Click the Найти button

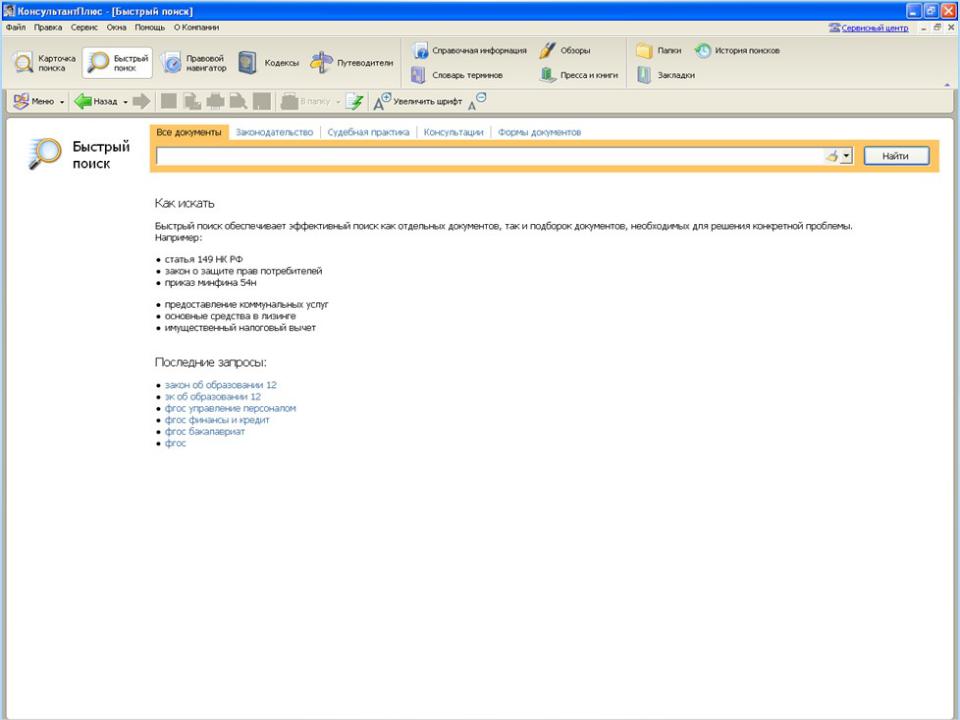[x=896, y=156]
